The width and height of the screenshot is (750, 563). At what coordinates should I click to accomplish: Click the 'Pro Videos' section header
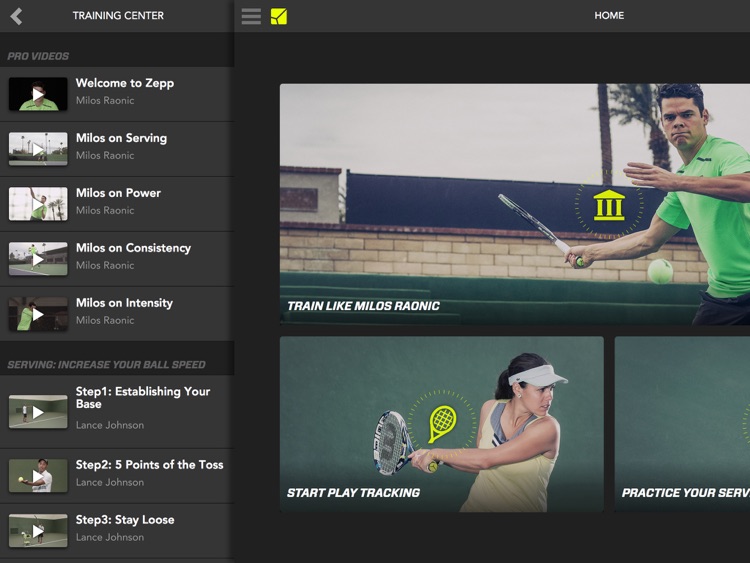(x=38, y=56)
